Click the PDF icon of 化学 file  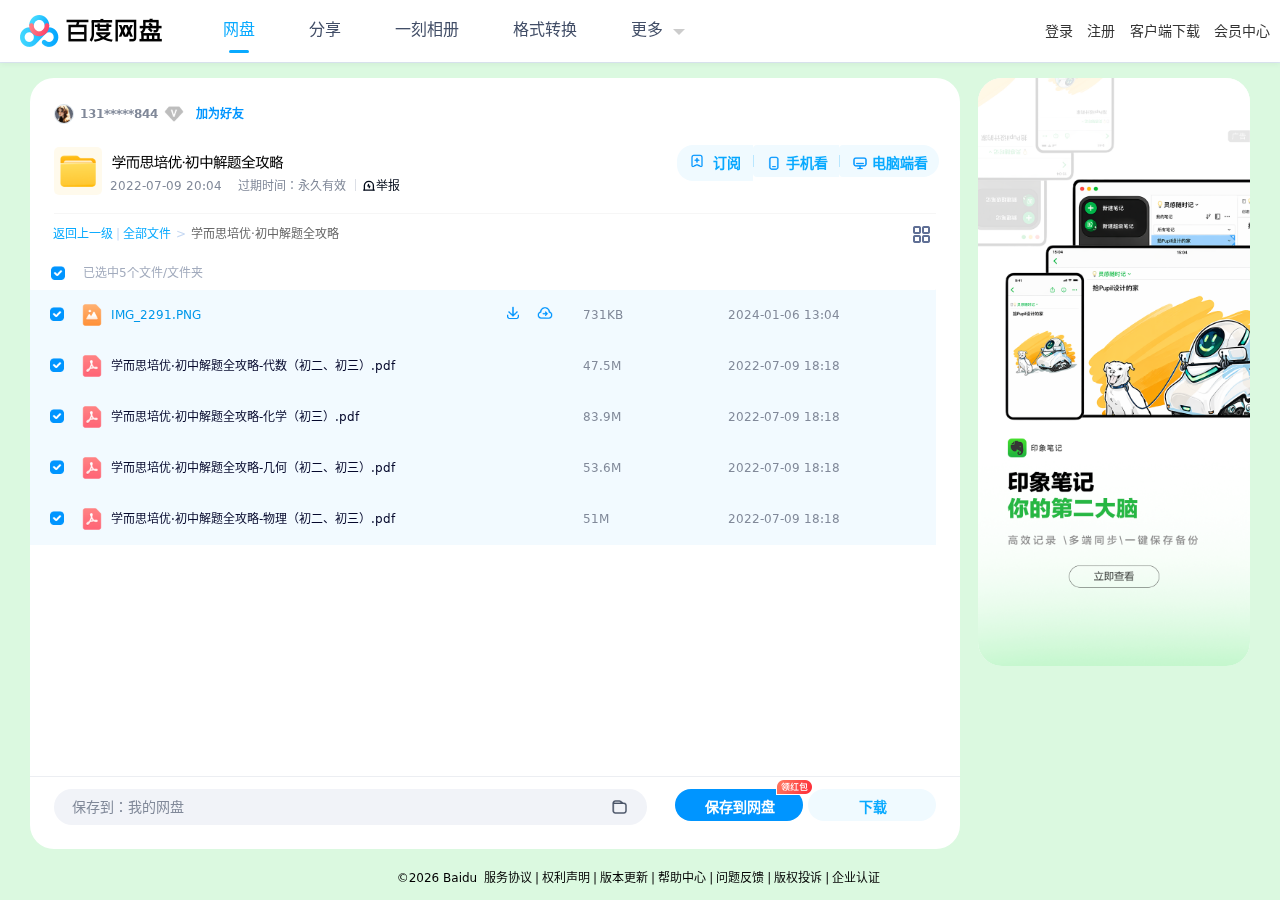(92, 417)
